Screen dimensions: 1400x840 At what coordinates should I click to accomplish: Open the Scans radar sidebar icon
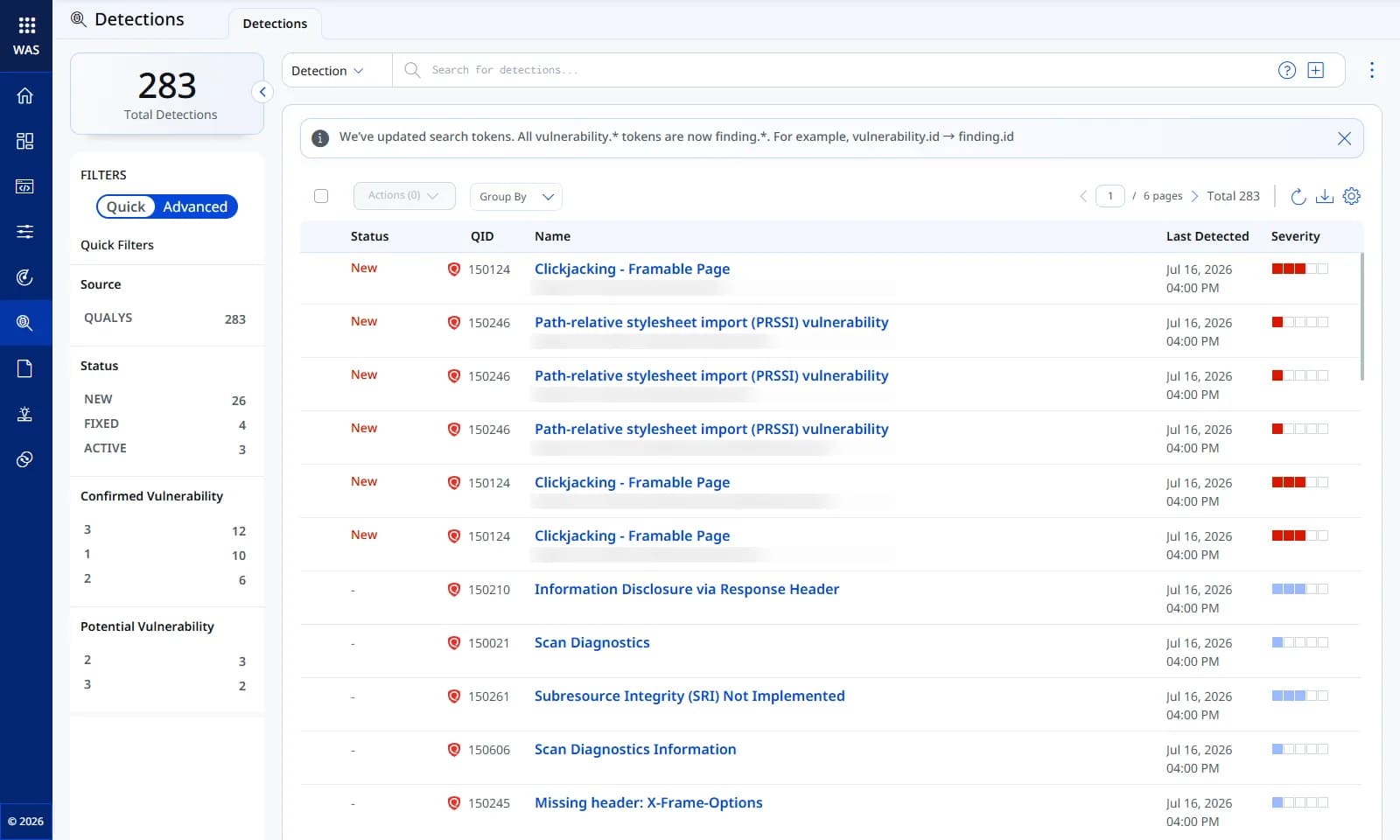click(x=25, y=277)
